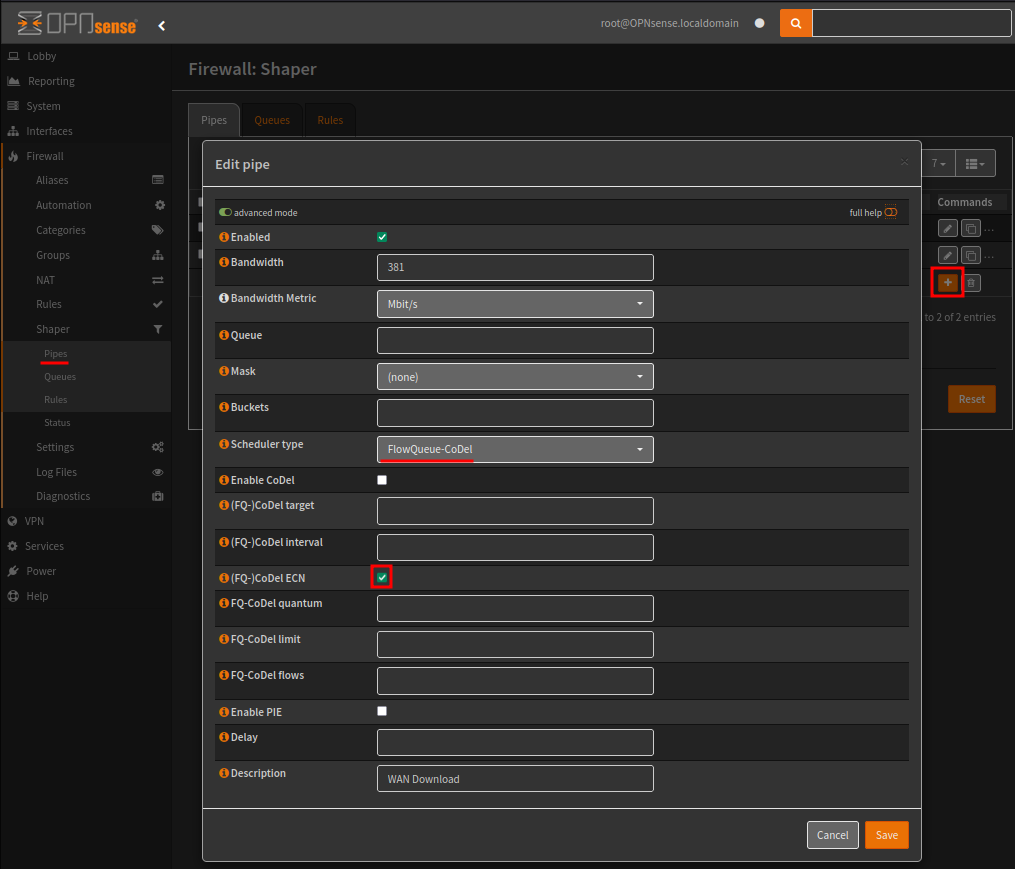
Task: Click the Enable PIE info icon
Action: coord(224,712)
